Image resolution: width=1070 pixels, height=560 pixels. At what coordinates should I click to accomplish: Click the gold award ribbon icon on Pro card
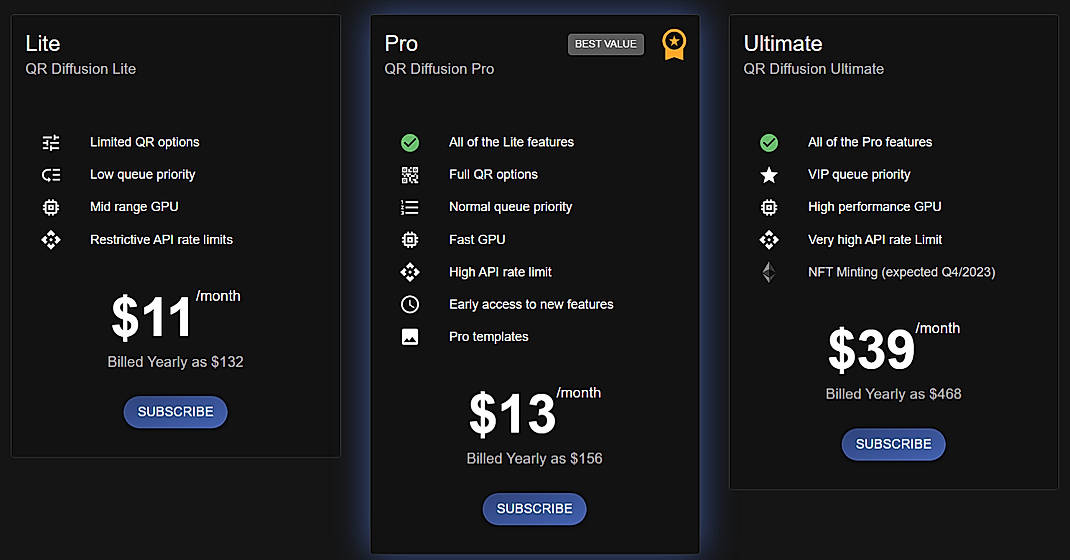tap(674, 44)
